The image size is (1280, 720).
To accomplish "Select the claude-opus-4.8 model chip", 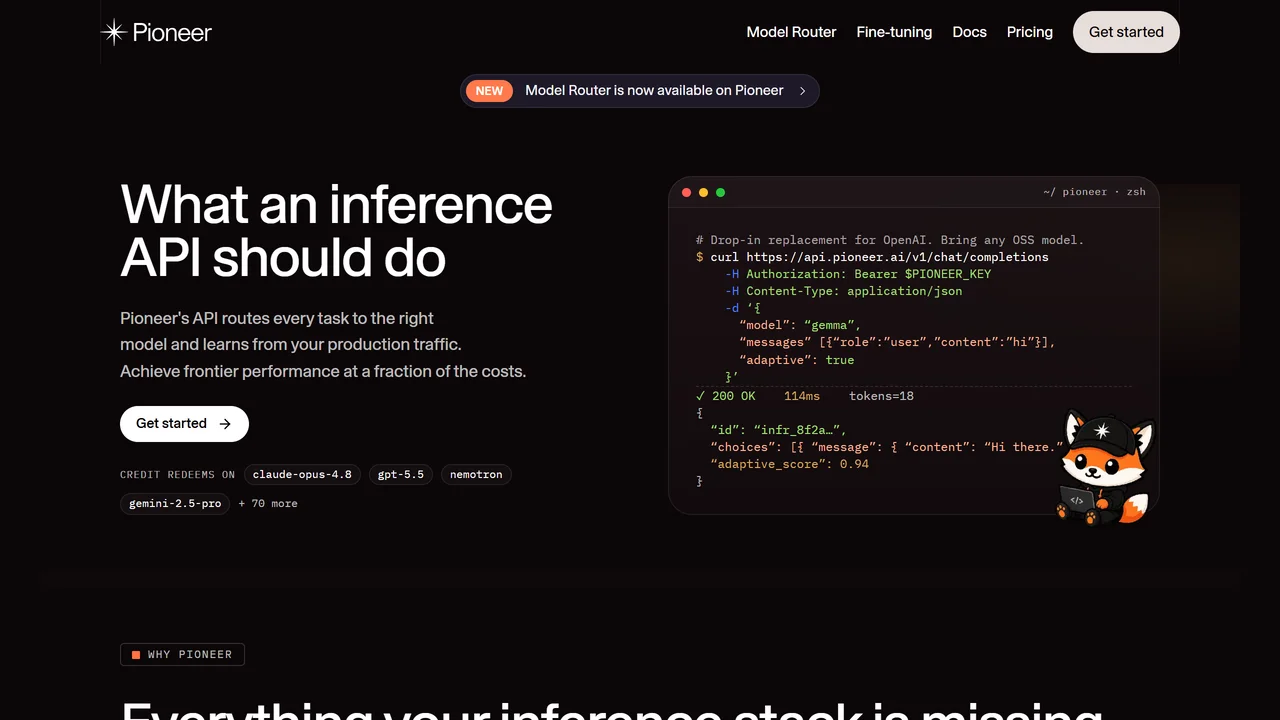I will pyautogui.click(x=302, y=474).
